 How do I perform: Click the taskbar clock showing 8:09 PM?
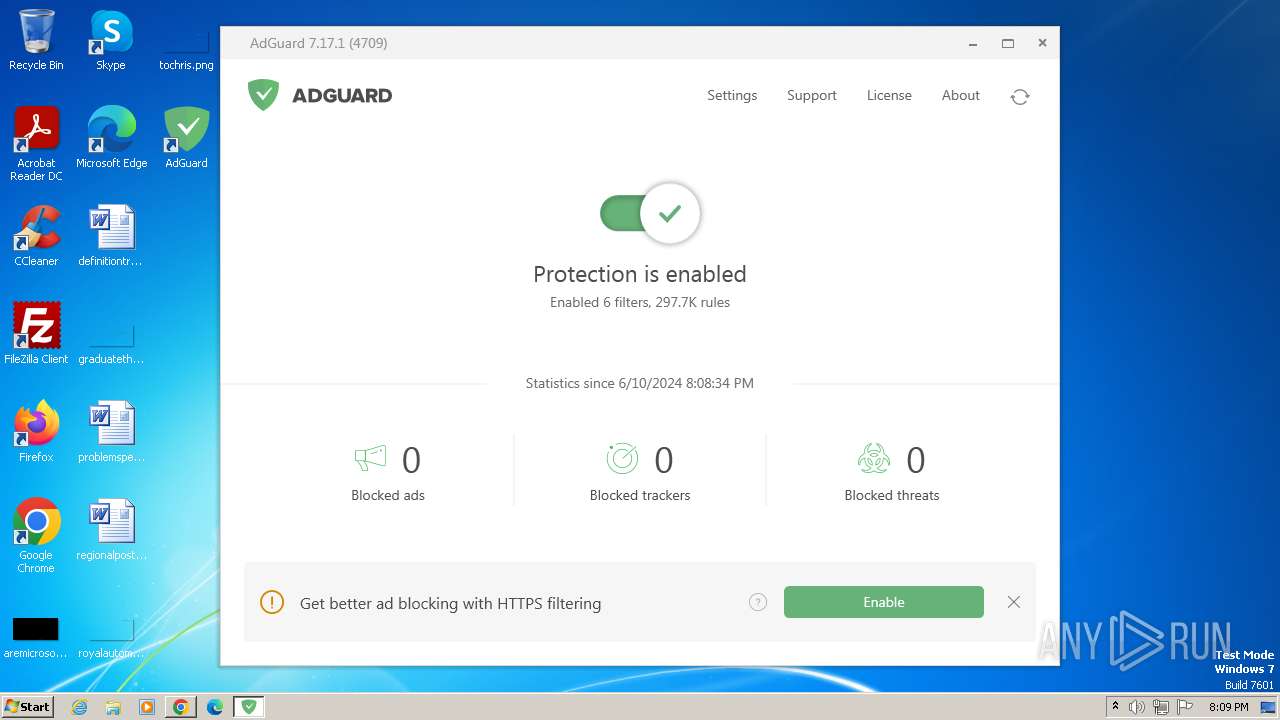1229,707
